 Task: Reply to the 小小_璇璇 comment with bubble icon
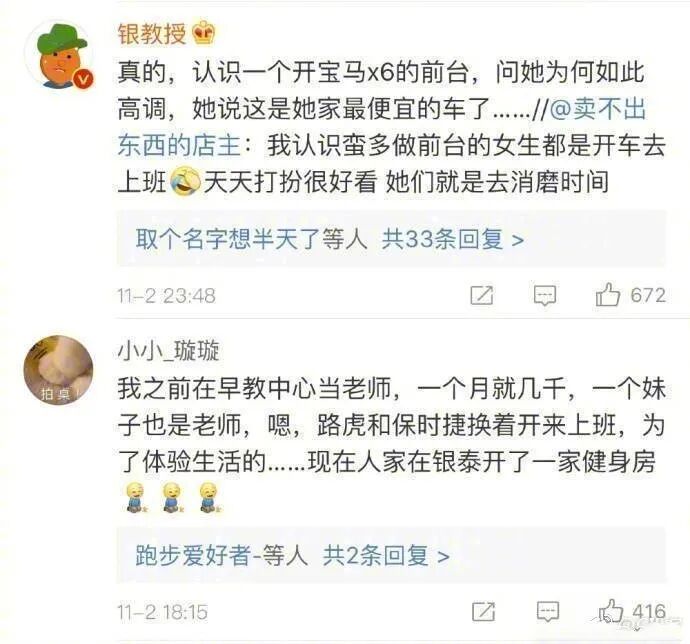(547, 611)
